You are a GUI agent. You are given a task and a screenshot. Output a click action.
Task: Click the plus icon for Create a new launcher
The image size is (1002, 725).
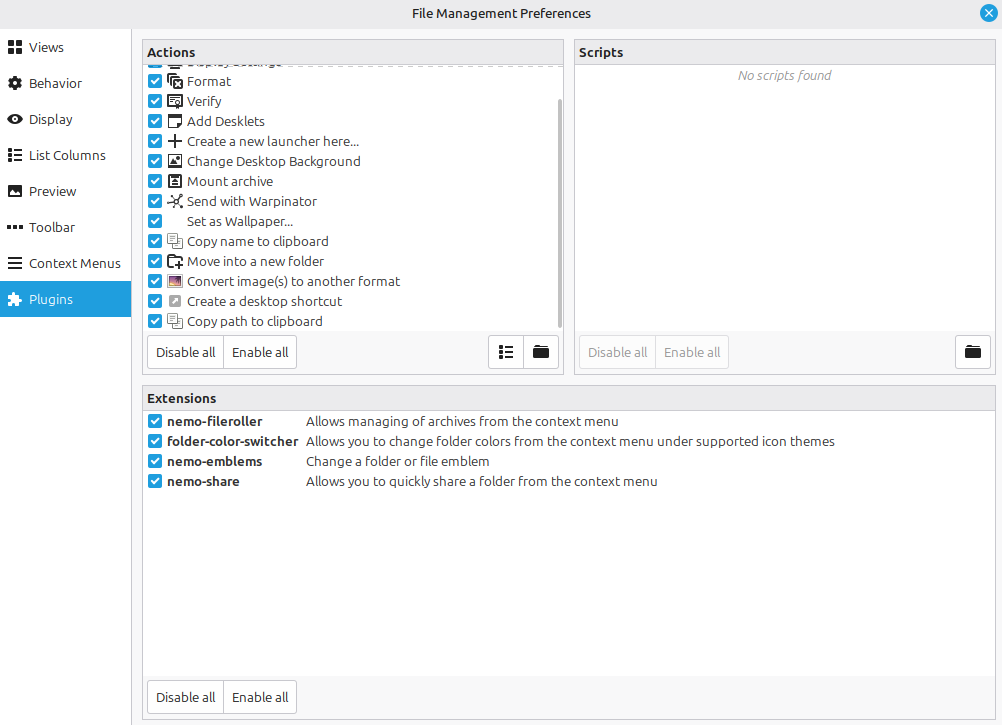175,141
